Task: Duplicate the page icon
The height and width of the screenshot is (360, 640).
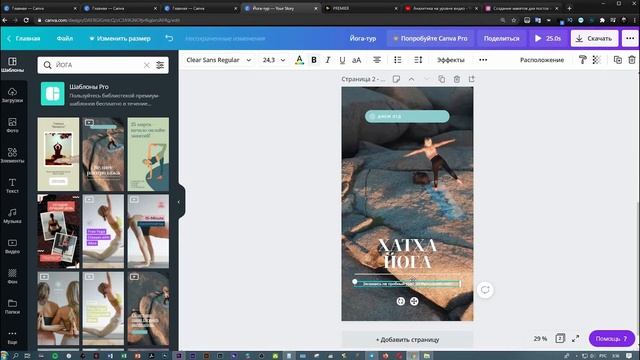Action: (441, 79)
